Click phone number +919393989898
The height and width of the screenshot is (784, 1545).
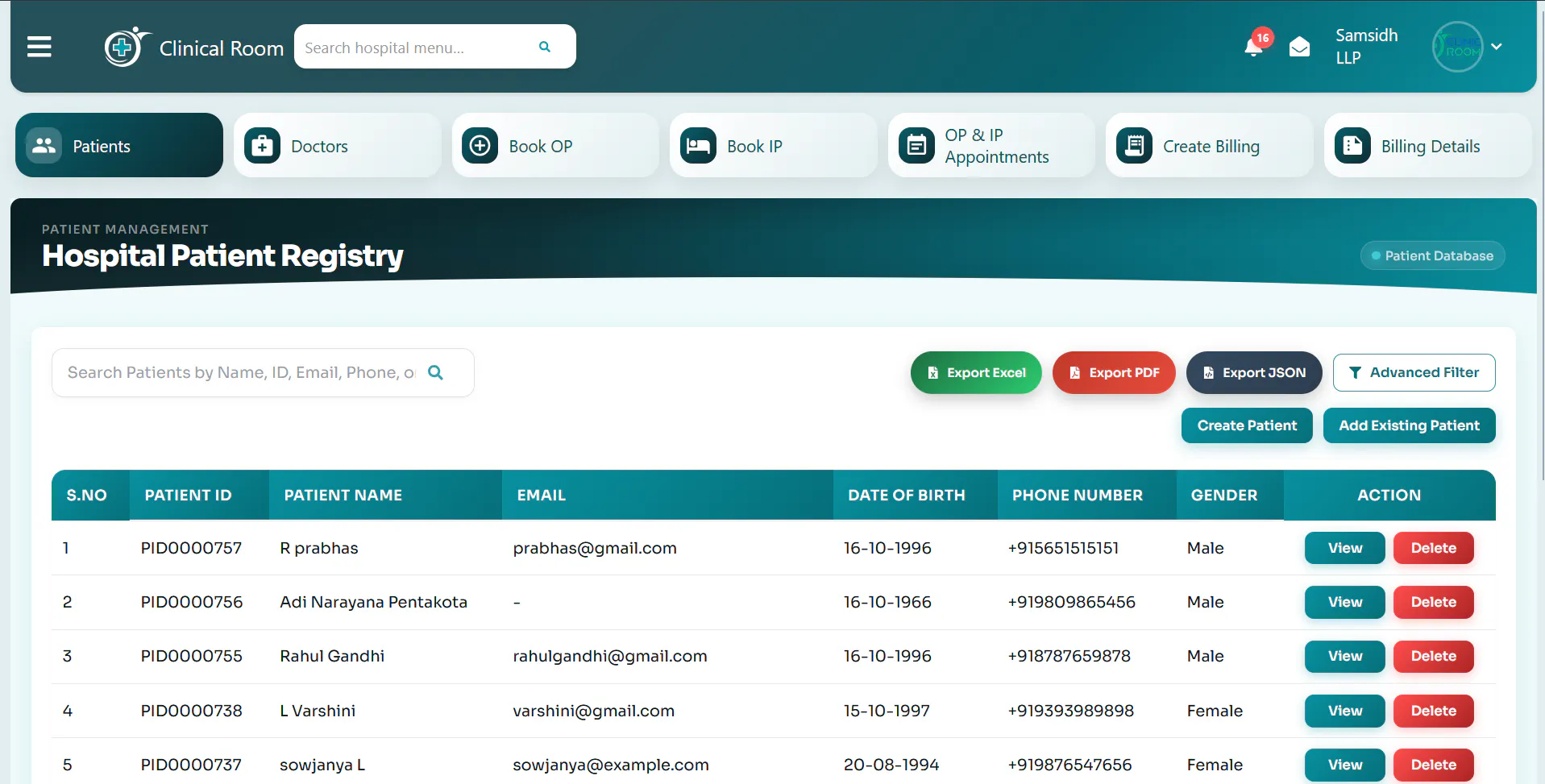1070,711
